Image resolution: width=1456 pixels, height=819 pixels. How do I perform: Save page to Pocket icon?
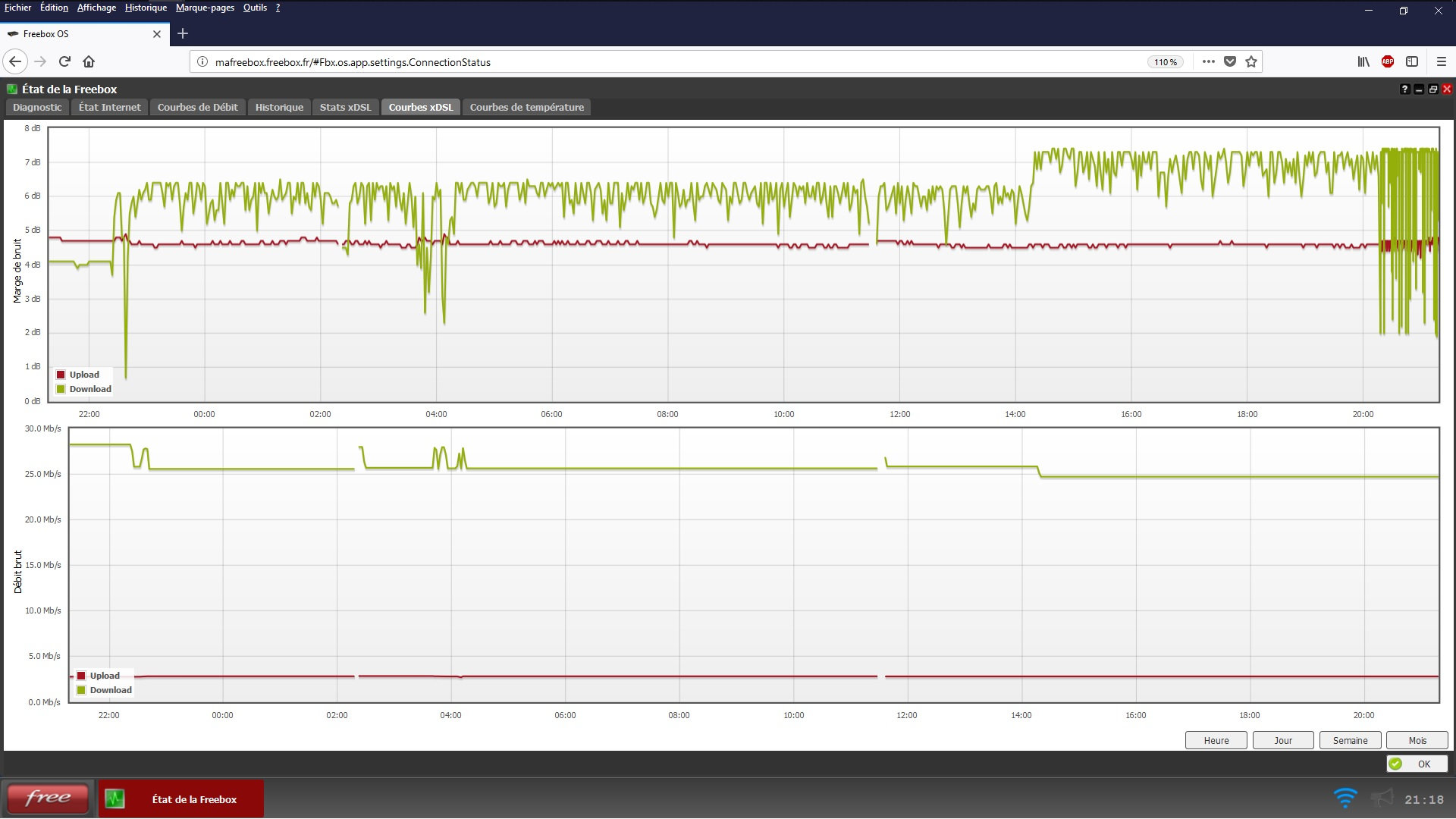pyautogui.click(x=1230, y=61)
